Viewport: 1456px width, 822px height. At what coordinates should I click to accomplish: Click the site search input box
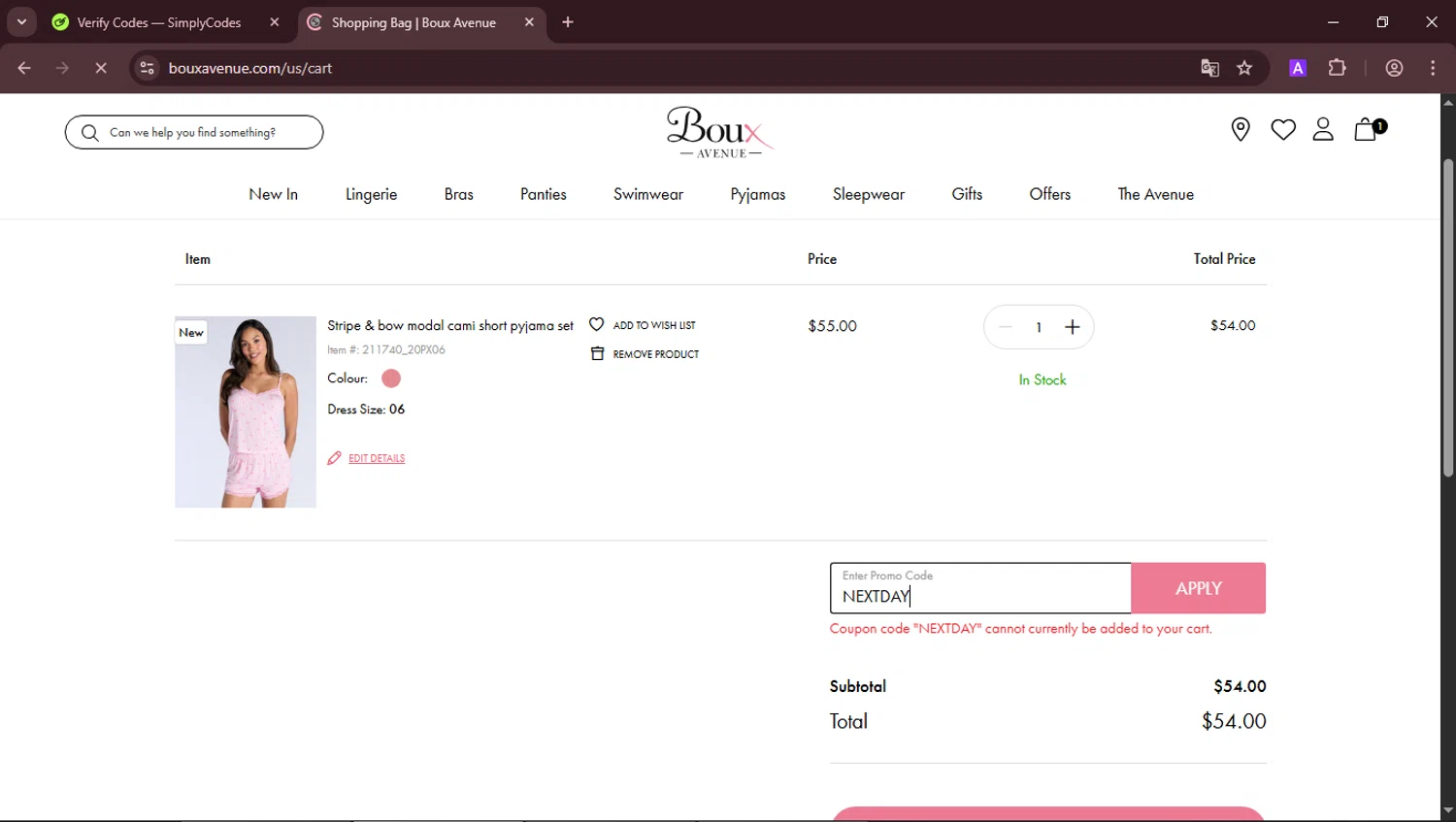(194, 132)
